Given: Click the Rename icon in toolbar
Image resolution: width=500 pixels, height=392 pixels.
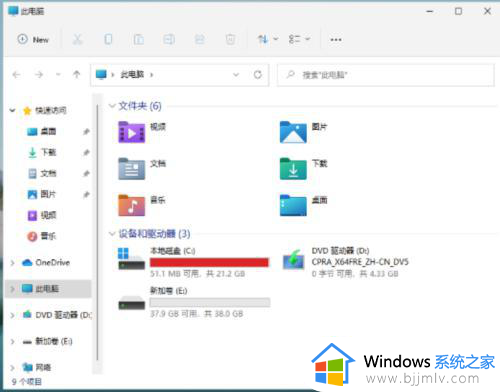Looking at the screenshot, I should [x=169, y=39].
